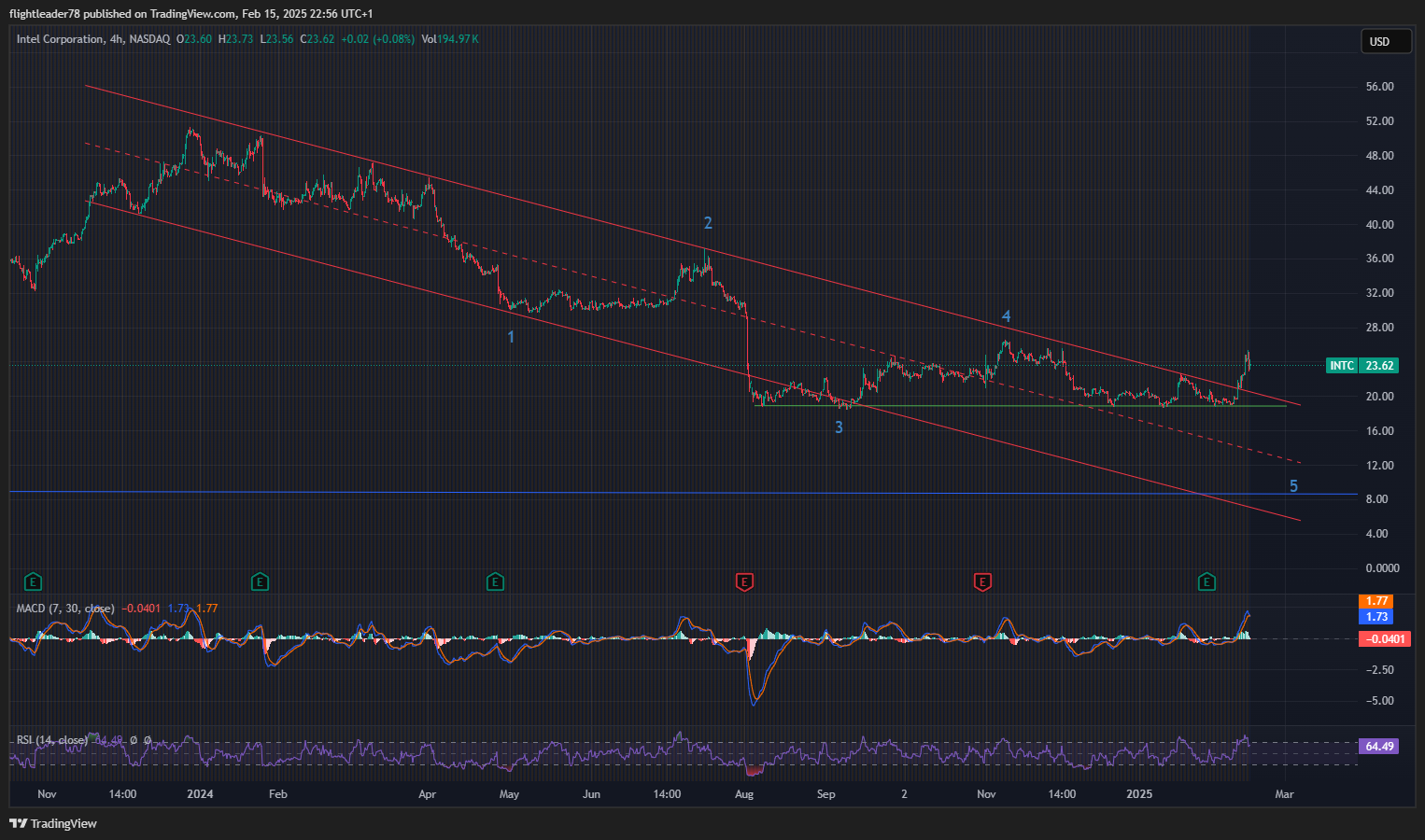Click the orange 1.77 MACD value label
Image resolution: width=1425 pixels, height=840 pixels.
pyautogui.click(x=1376, y=601)
